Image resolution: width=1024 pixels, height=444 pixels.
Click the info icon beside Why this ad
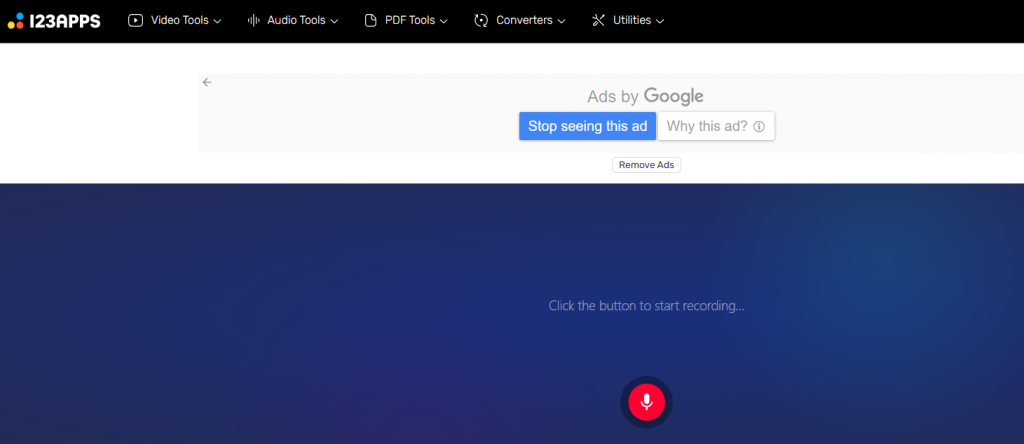click(x=759, y=127)
